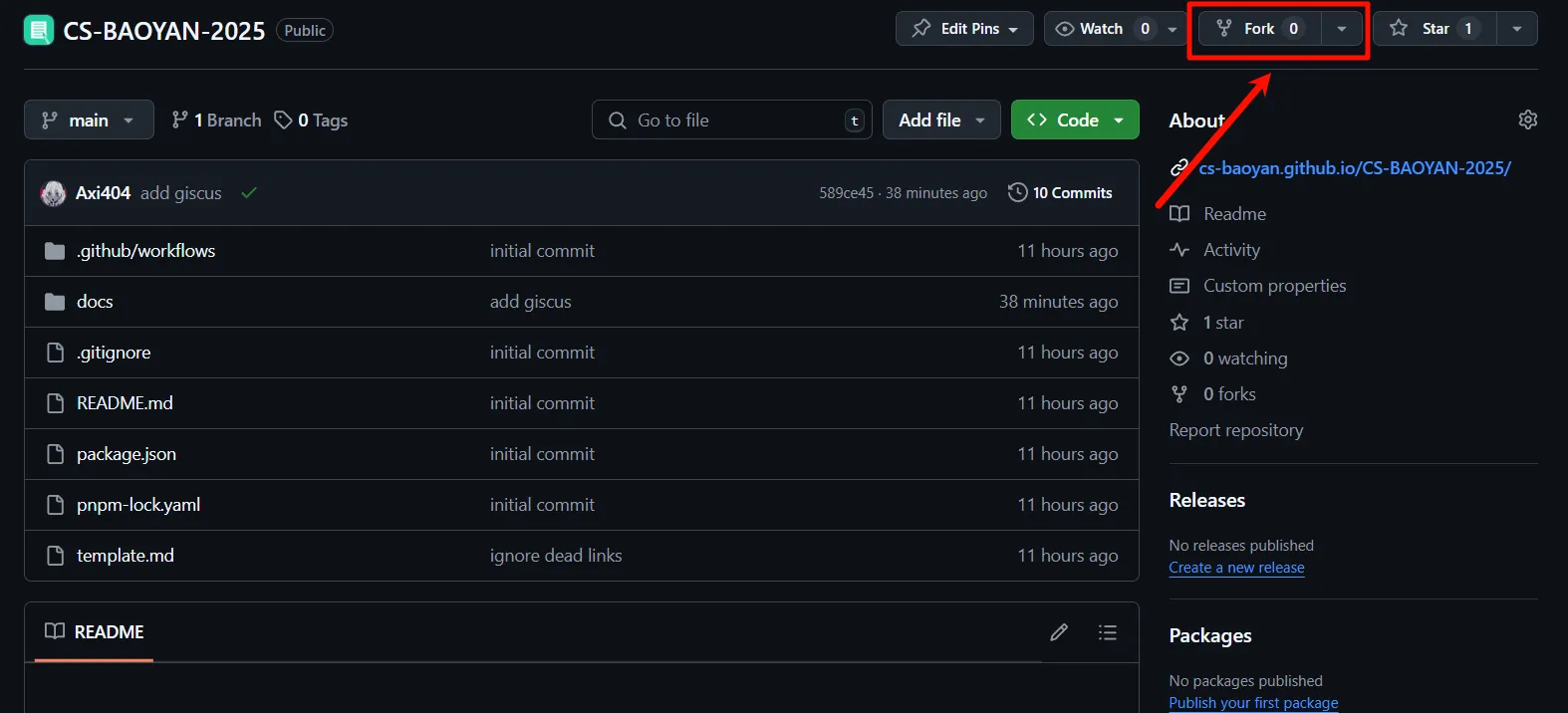
Task: Open the README outline list icon
Action: click(1107, 632)
